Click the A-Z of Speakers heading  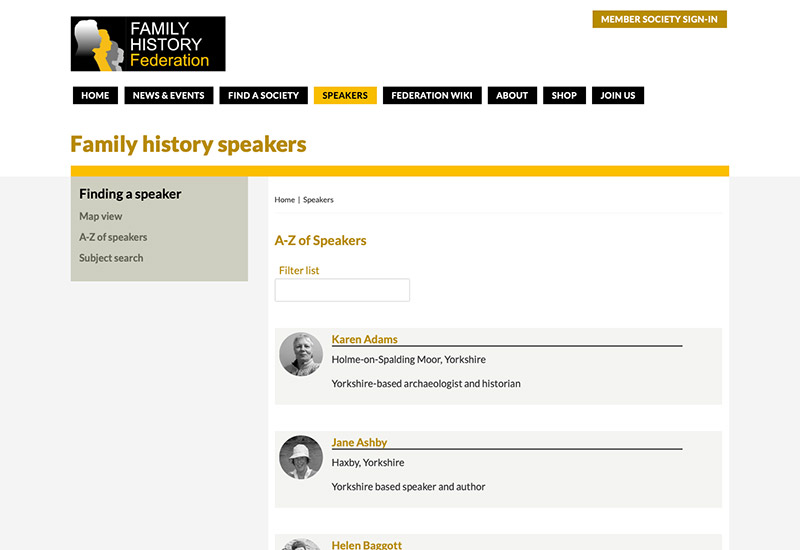[x=320, y=240]
